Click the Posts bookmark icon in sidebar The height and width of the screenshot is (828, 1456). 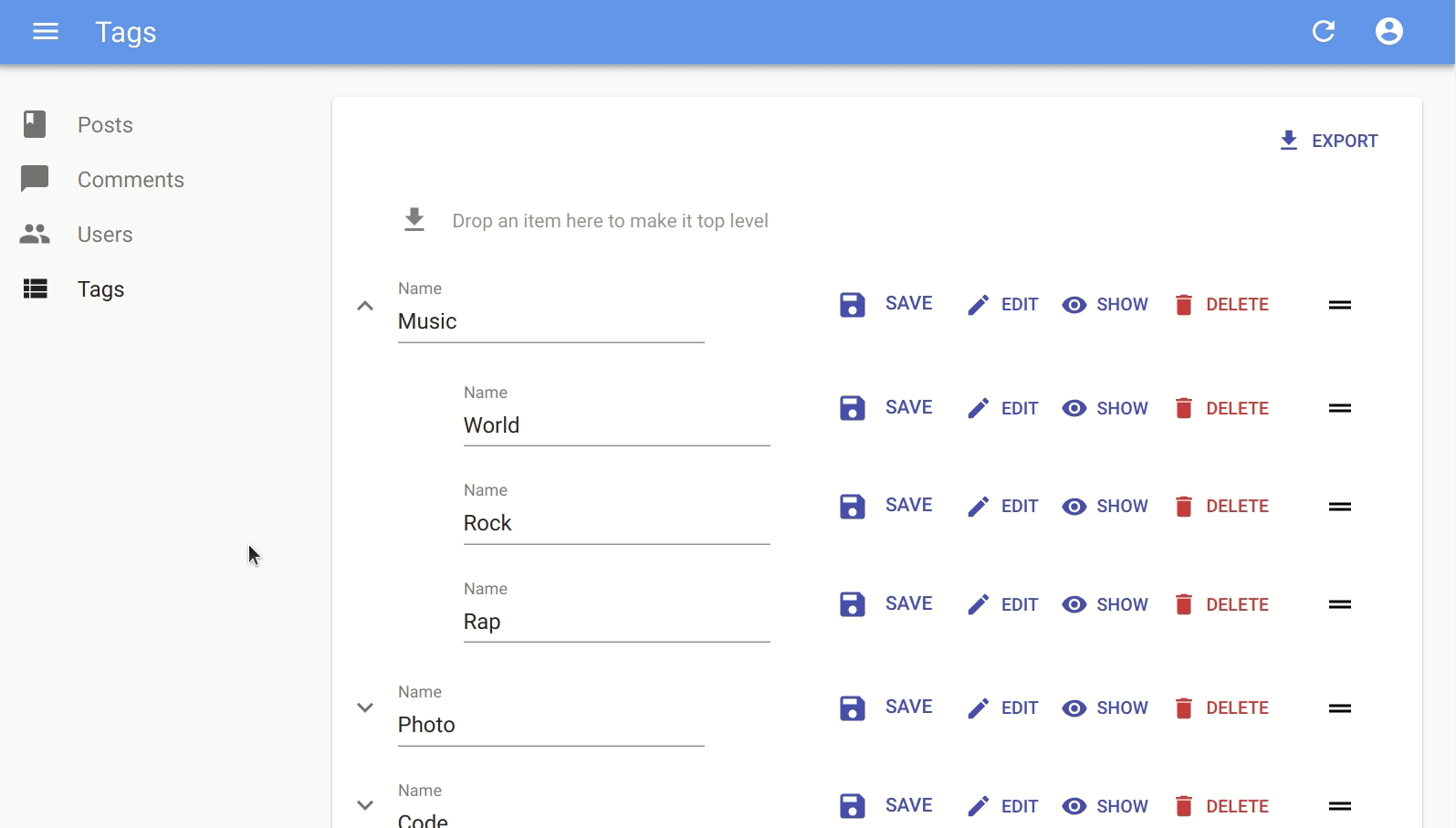(35, 124)
